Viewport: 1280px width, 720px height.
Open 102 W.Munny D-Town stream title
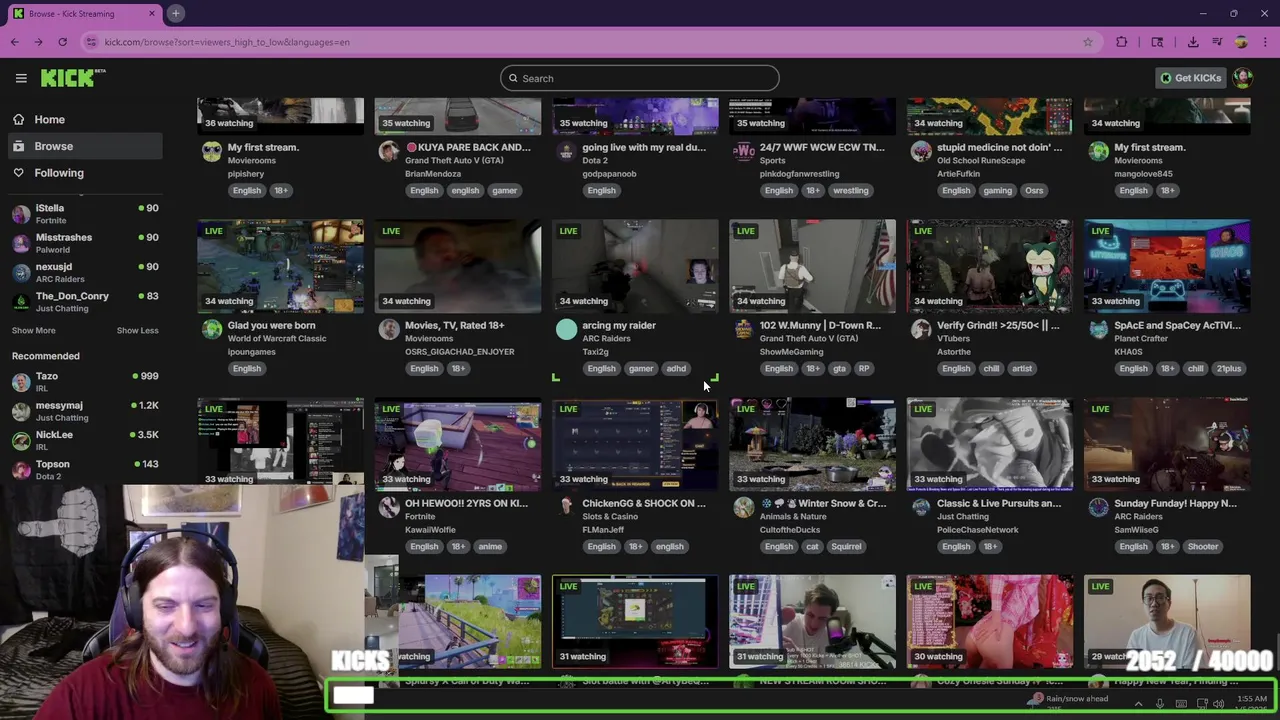(820, 325)
